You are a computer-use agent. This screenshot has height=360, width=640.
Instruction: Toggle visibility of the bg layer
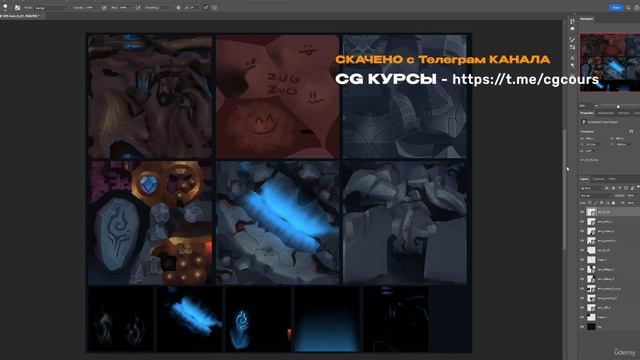pos(582,327)
